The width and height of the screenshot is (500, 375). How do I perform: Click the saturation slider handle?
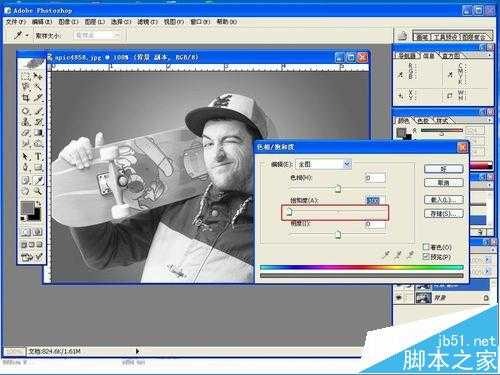pos(290,212)
